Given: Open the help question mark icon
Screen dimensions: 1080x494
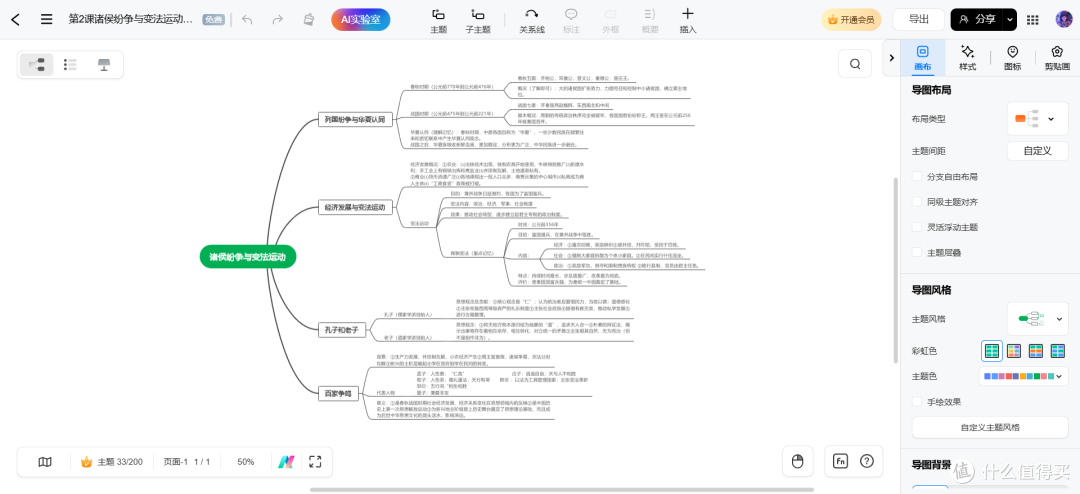Looking at the screenshot, I should point(866,461).
